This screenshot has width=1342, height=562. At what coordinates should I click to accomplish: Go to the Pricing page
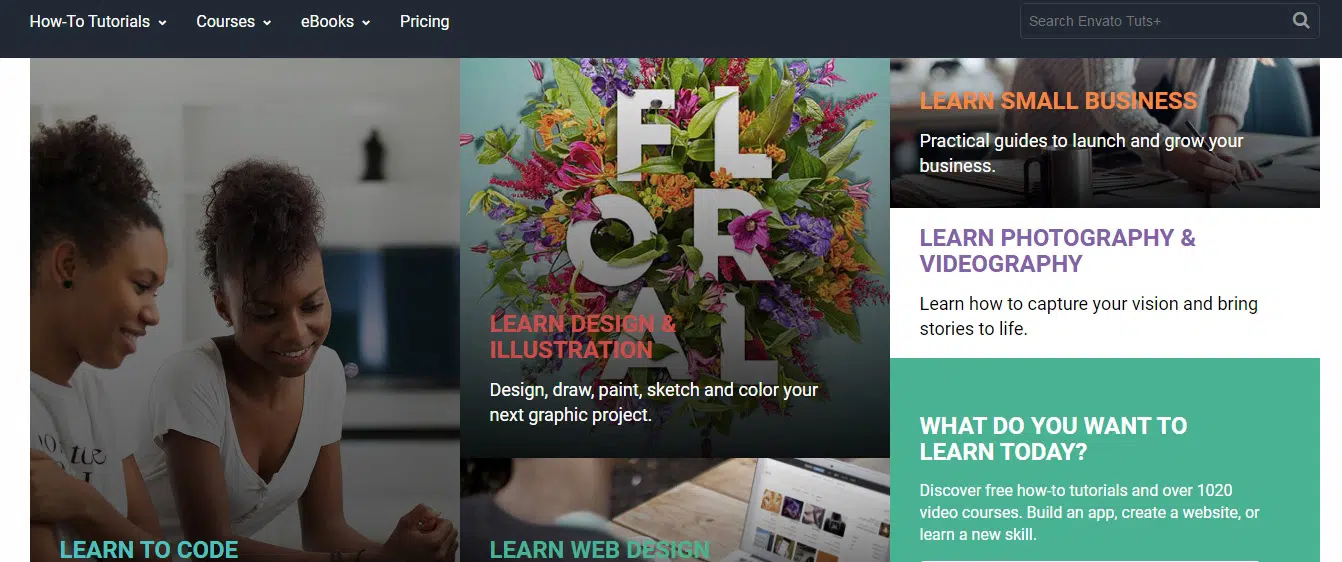tap(424, 21)
